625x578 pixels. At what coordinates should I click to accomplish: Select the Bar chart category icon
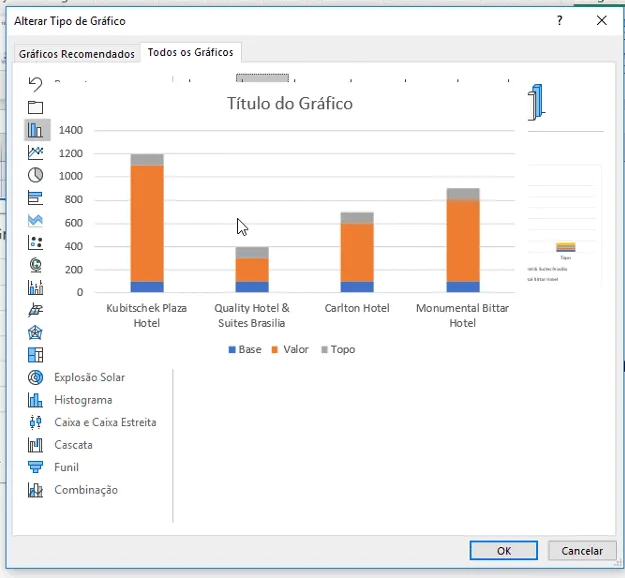pyautogui.click(x=35, y=198)
